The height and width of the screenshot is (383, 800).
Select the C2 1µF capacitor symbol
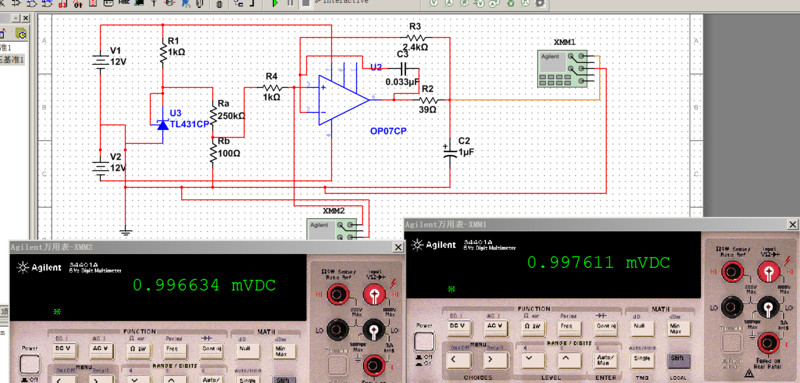450,152
